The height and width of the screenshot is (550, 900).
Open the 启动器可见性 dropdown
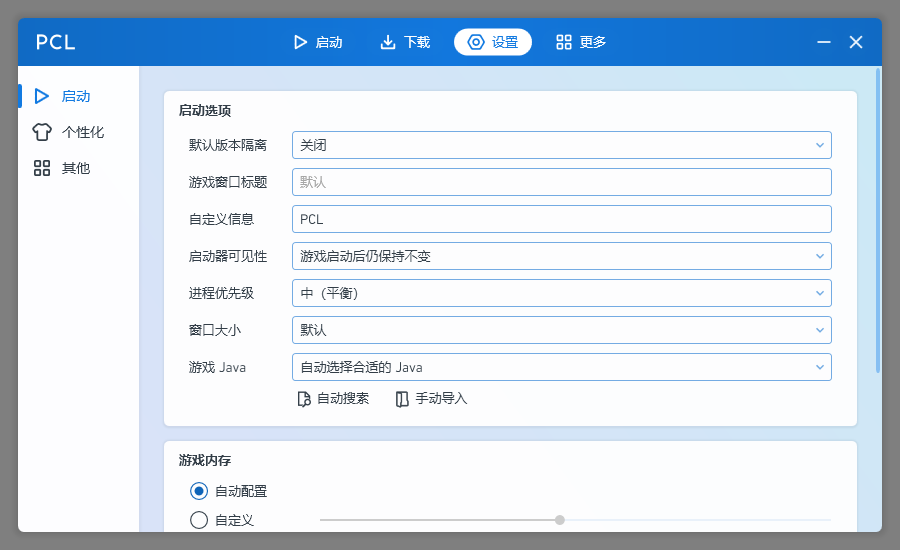click(x=561, y=256)
